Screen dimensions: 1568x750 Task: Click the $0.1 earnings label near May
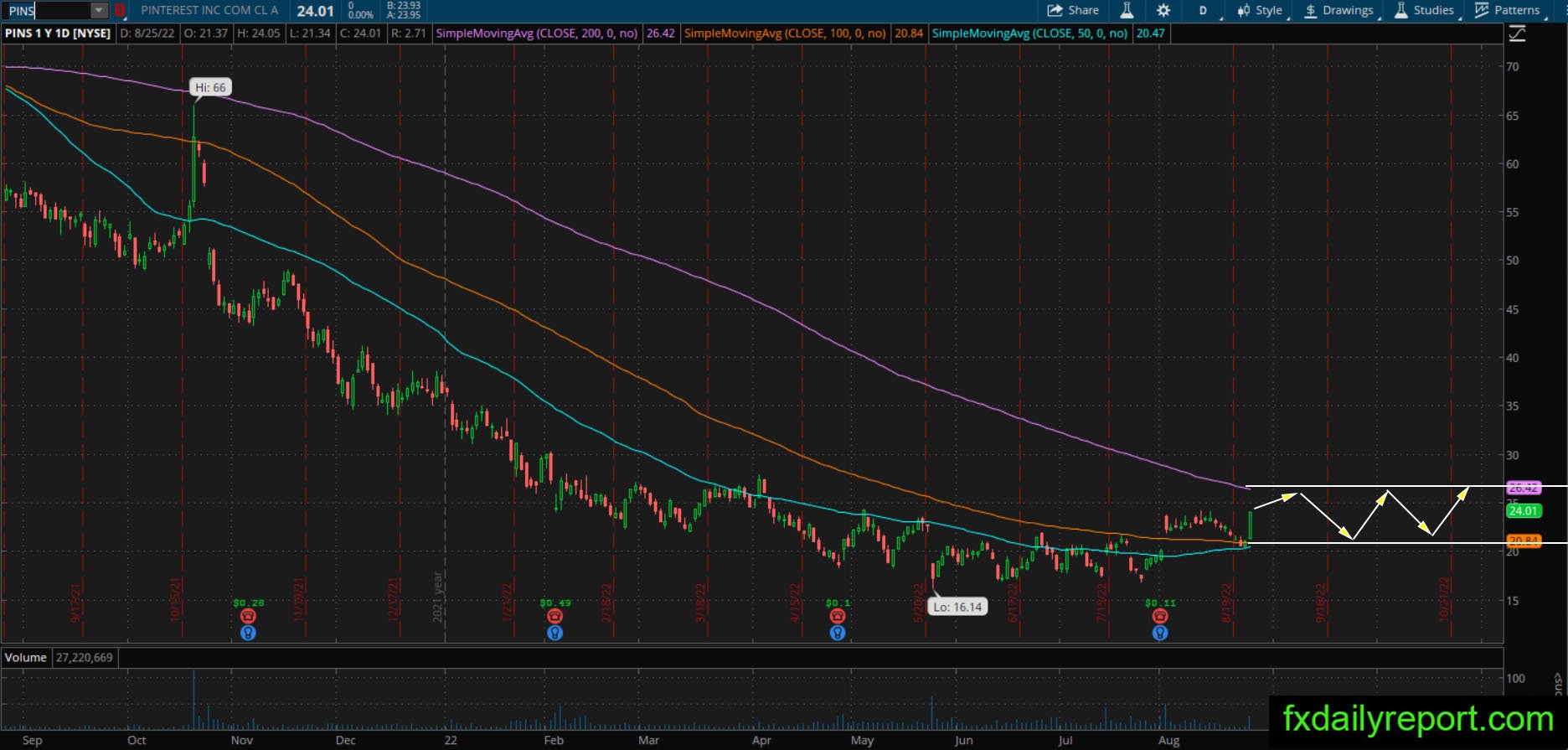(x=838, y=603)
